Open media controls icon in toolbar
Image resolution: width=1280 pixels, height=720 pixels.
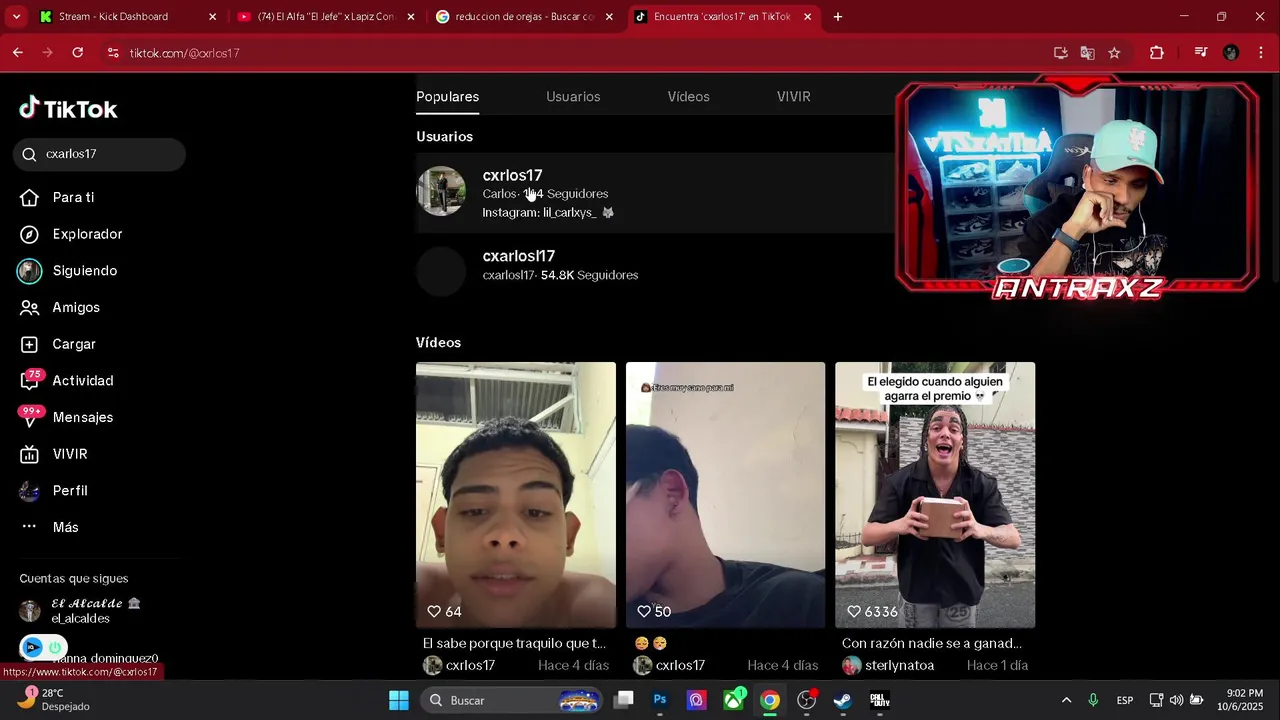click(x=1201, y=53)
